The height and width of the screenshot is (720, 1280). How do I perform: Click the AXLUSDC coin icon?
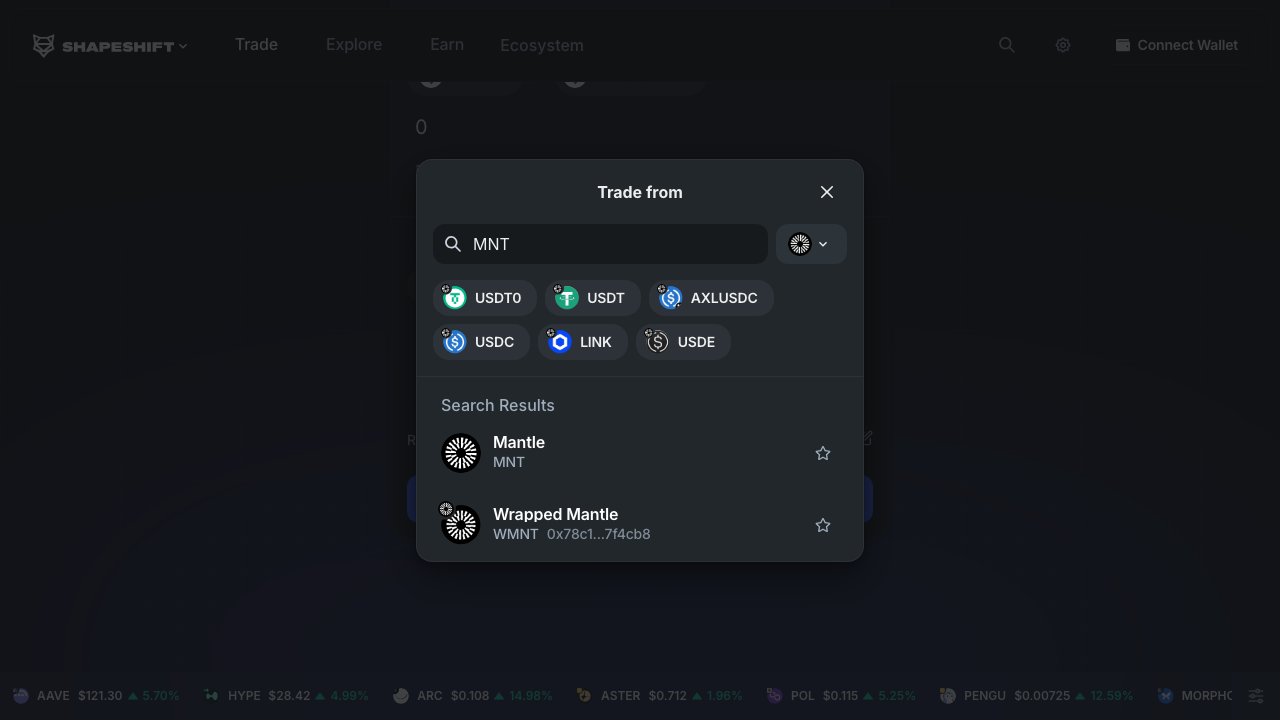tap(671, 298)
